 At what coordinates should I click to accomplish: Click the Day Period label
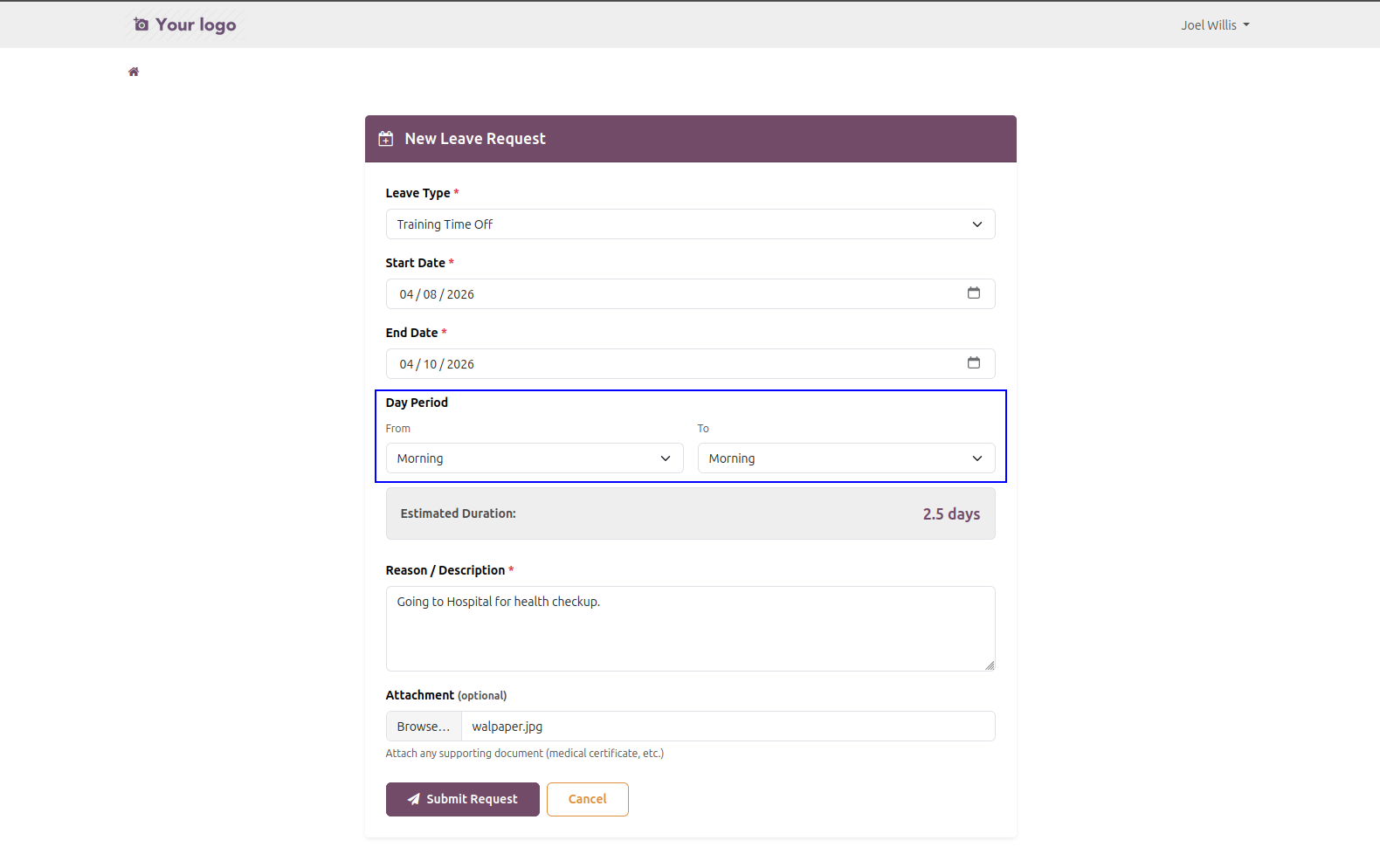(x=417, y=403)
